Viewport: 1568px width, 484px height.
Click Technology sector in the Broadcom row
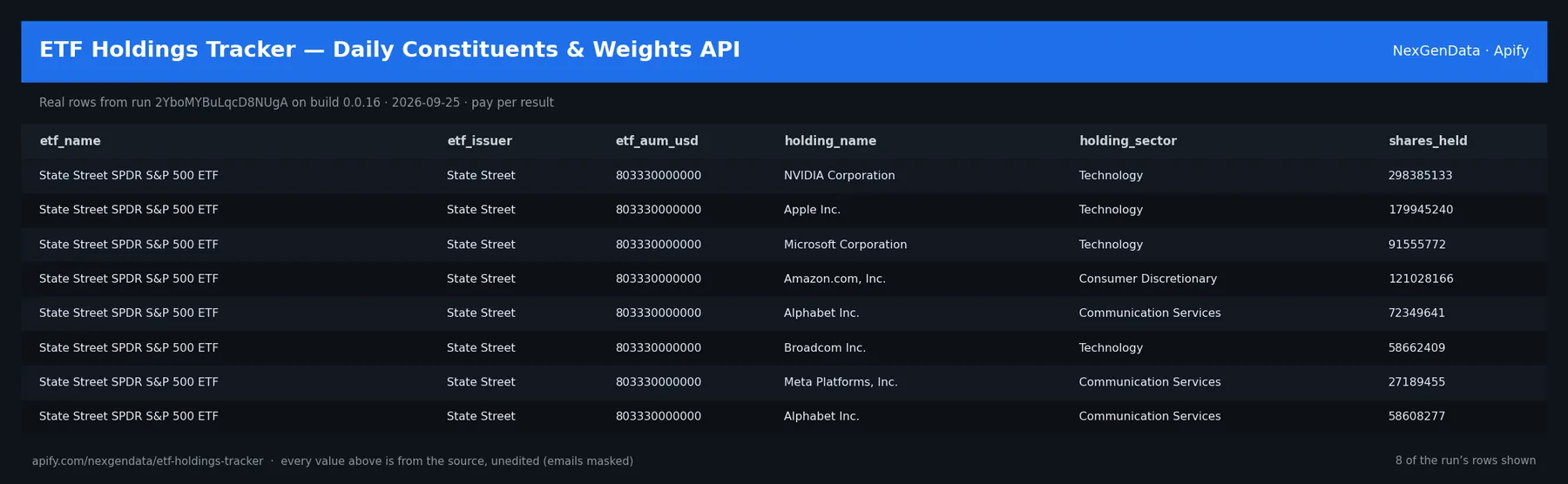(1111, 347)
